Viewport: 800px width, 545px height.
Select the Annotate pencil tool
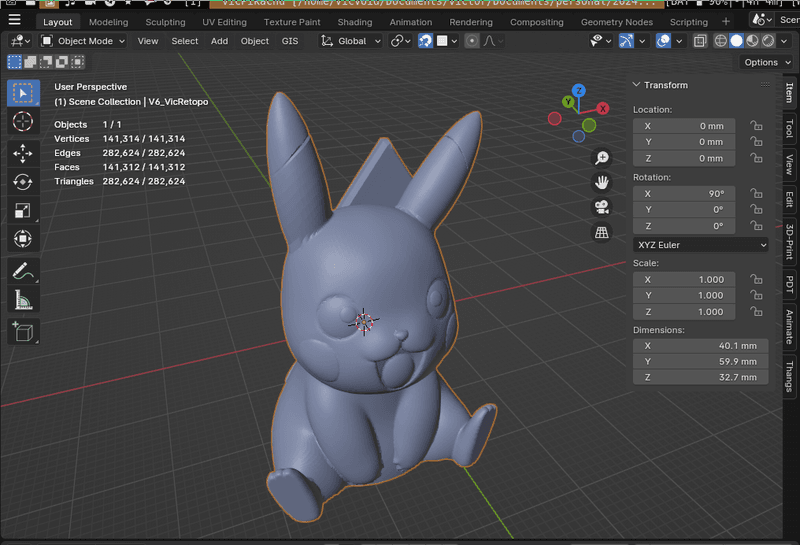(22, 270)
